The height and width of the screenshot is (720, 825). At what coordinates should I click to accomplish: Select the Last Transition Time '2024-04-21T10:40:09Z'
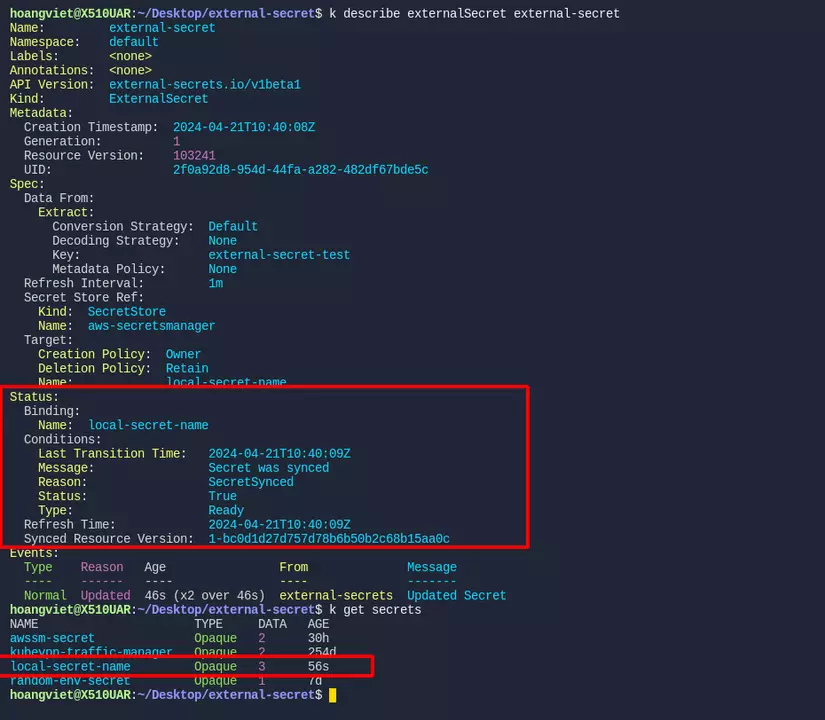tap(279, 454)
